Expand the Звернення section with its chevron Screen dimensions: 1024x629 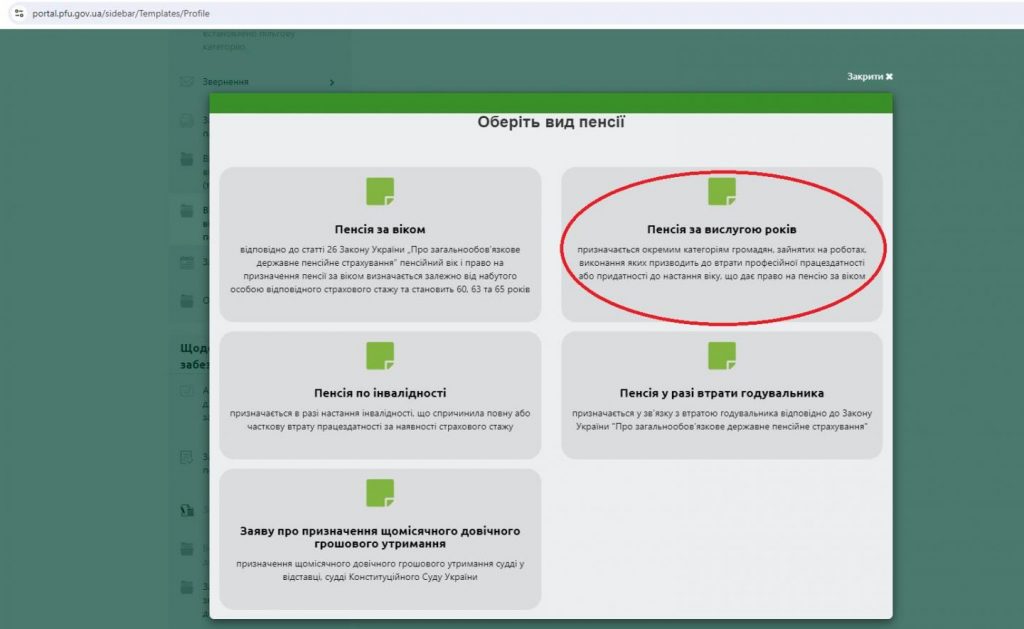pyautogui.click(x=332, y=82)
